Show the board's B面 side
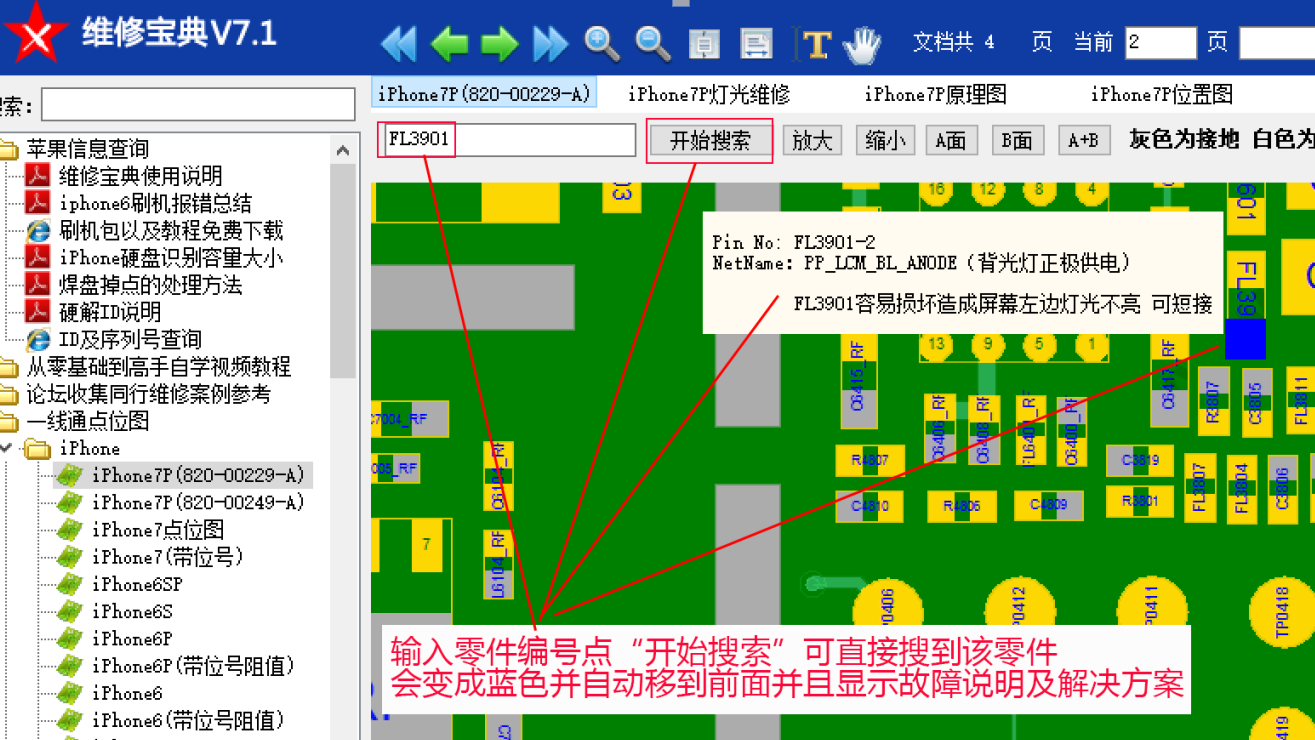This screenshot has height=740, width=1315. click(1017, 141)
